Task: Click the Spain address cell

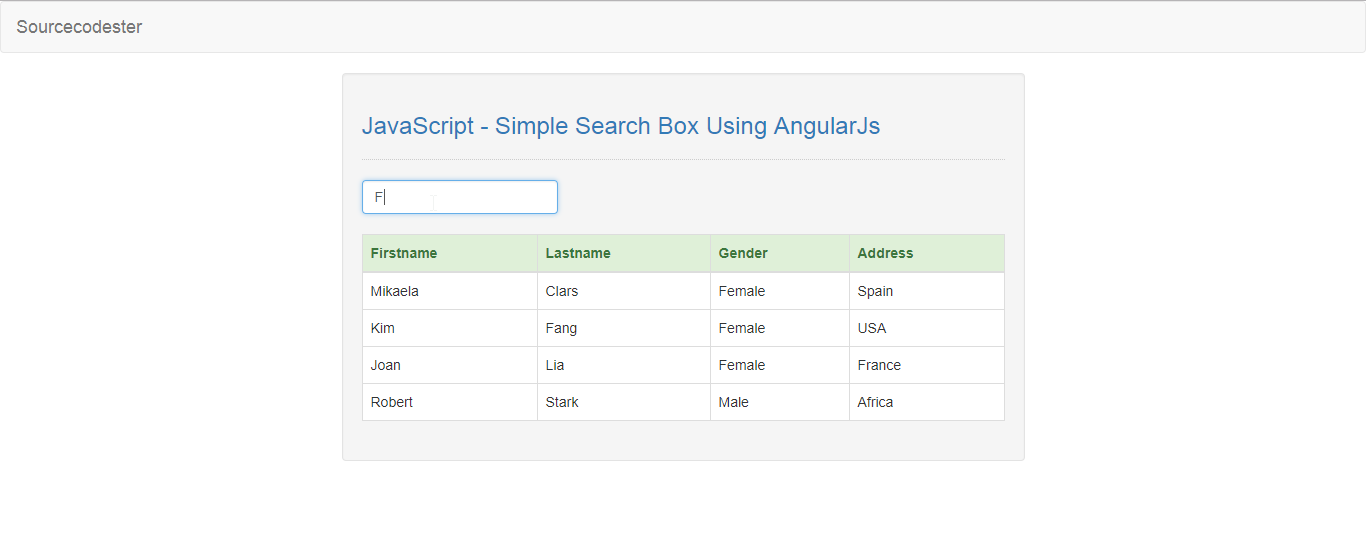Action: coord(927,291)
